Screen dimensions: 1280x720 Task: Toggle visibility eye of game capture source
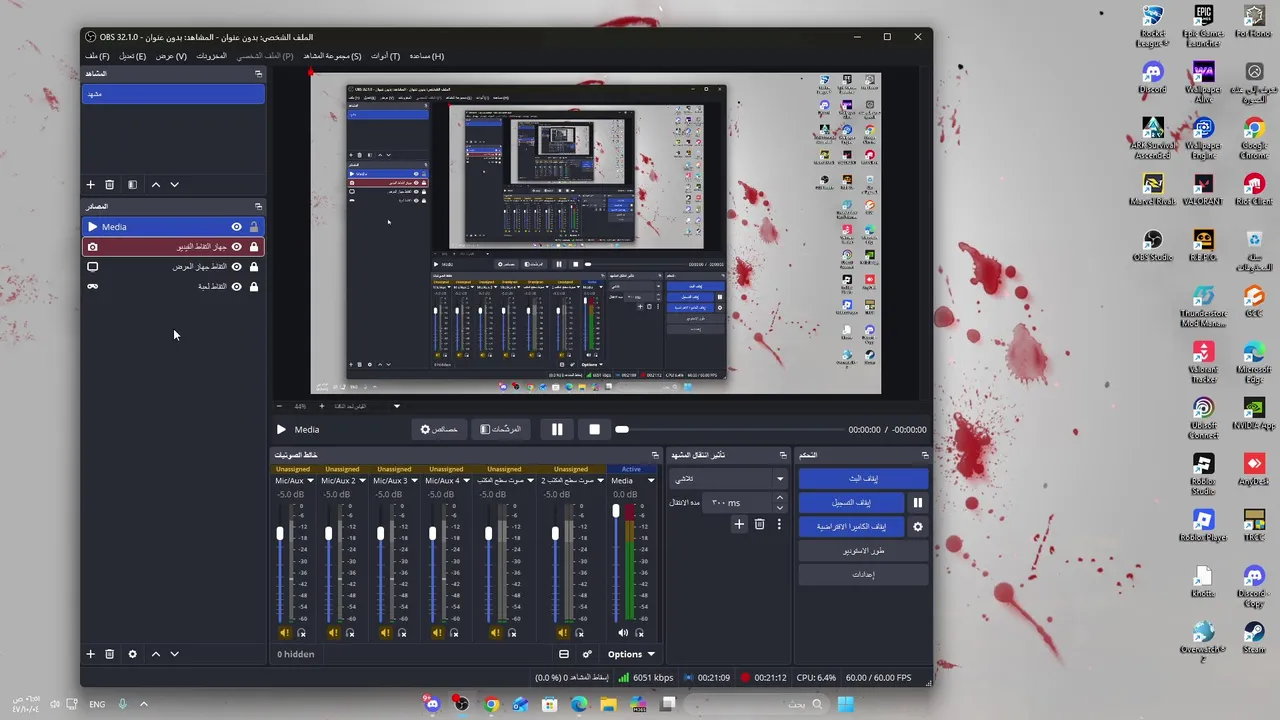click(x=236, y=287)
